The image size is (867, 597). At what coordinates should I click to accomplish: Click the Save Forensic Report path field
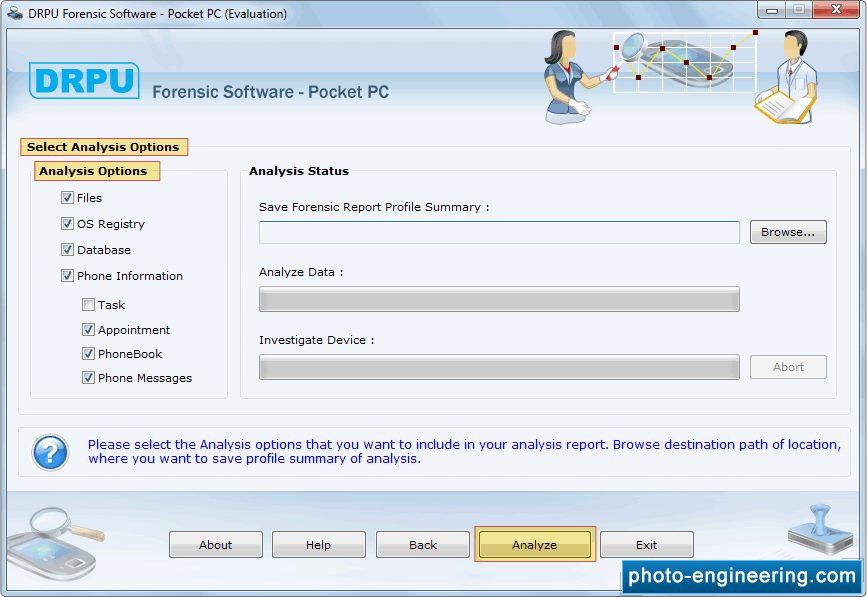(499, 232)
